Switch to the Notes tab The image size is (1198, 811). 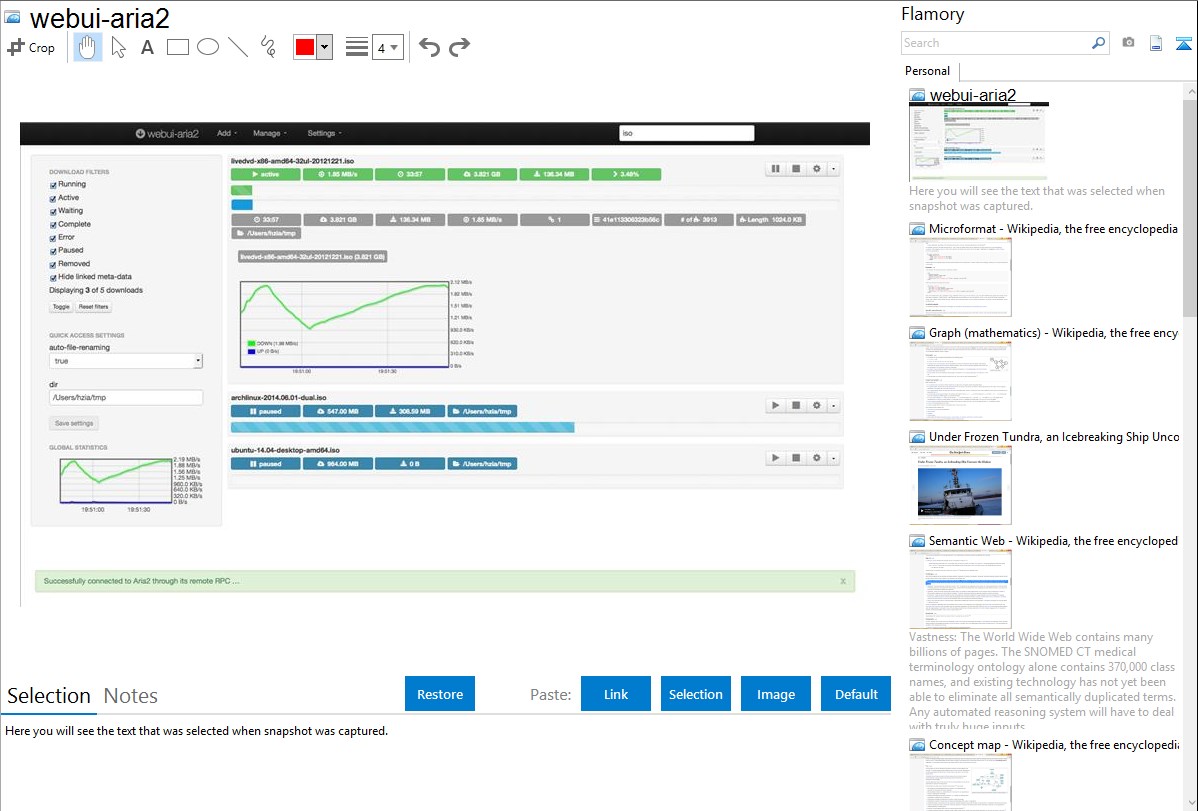[131, 696]
